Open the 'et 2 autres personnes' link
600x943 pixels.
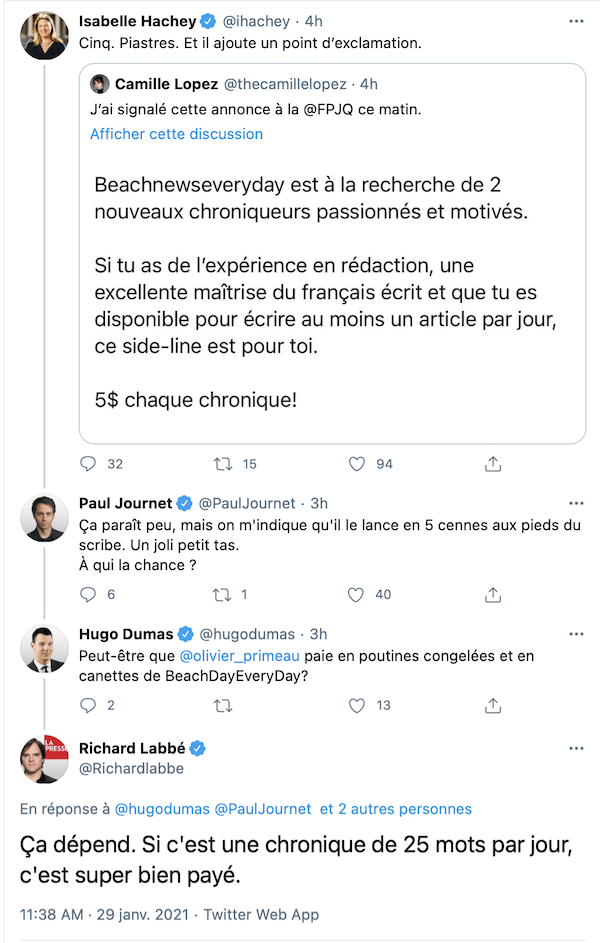[396, 808]
